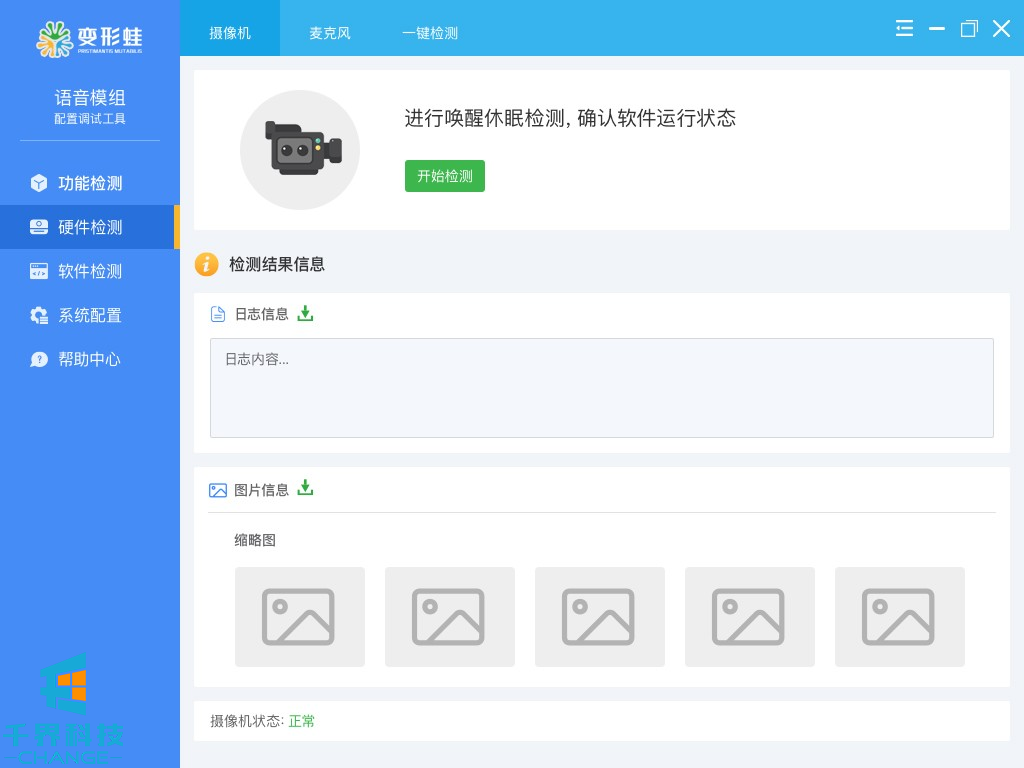Select 硬件检测 in the sidebar
Image resolution: width=1024 pixels, height=768 pixels.
click(x=90, y=227)
